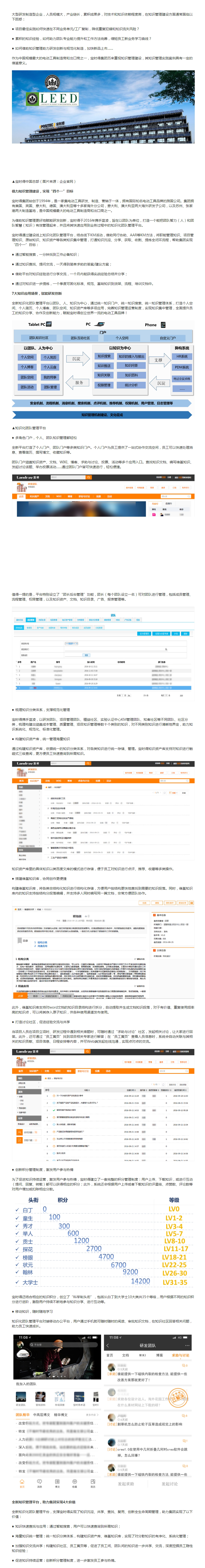This screenshot has height=1568, width=205.
Task: Click the 知识管理机制建设 blue banner arrow
Action: click(x=102, y=415)
